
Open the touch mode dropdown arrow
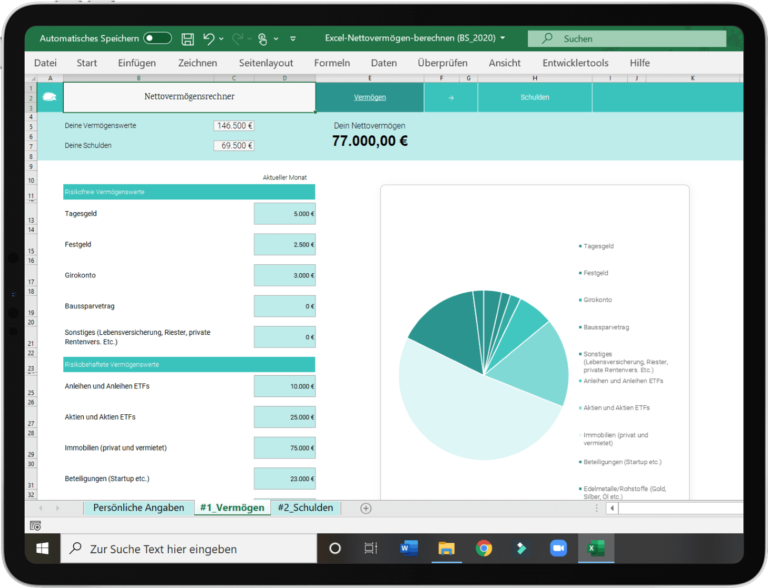[x=276, y=39]
